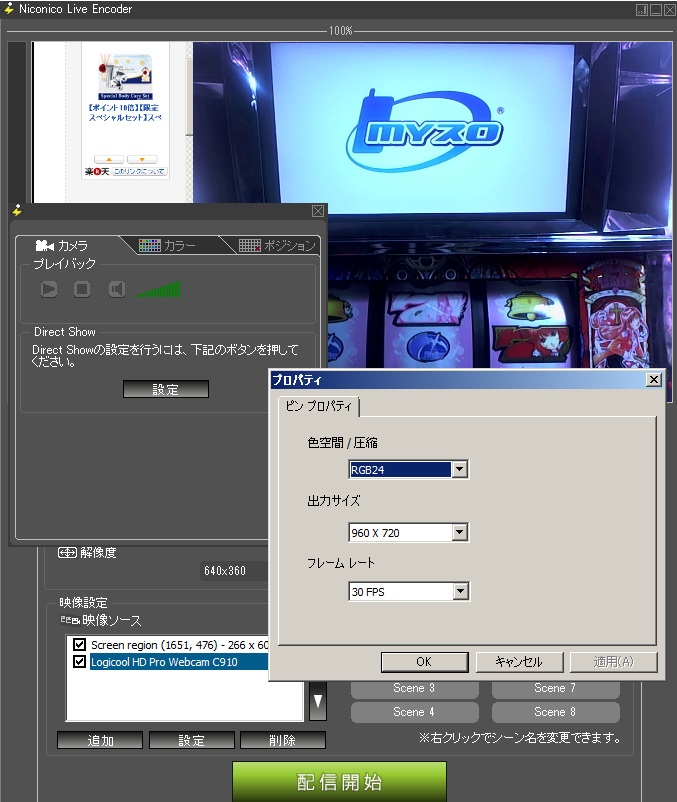Switch to the カラー tab
Screen dimensions: 677x802
point(167,246)
